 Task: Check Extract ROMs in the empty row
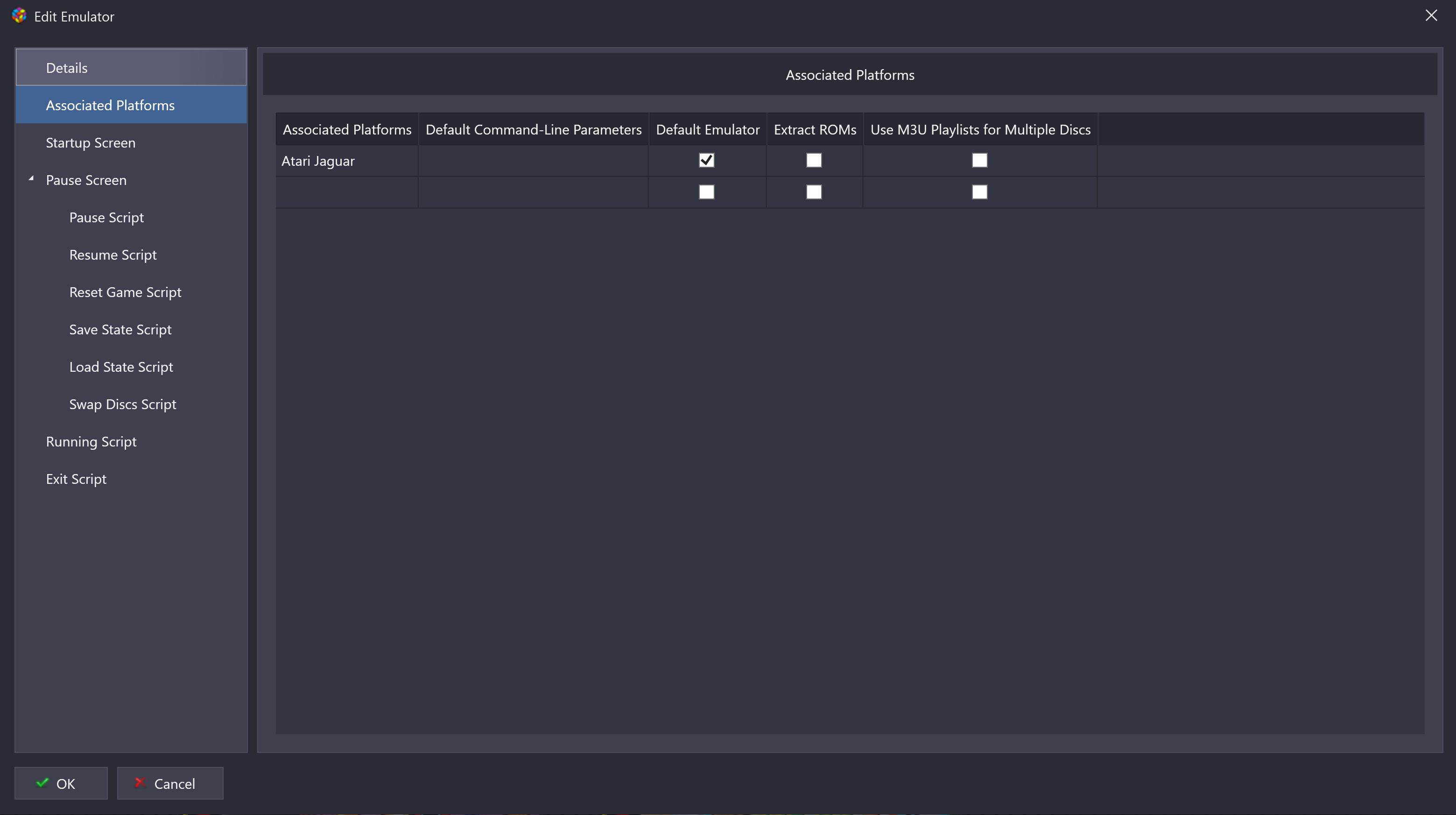pos(814,192)
